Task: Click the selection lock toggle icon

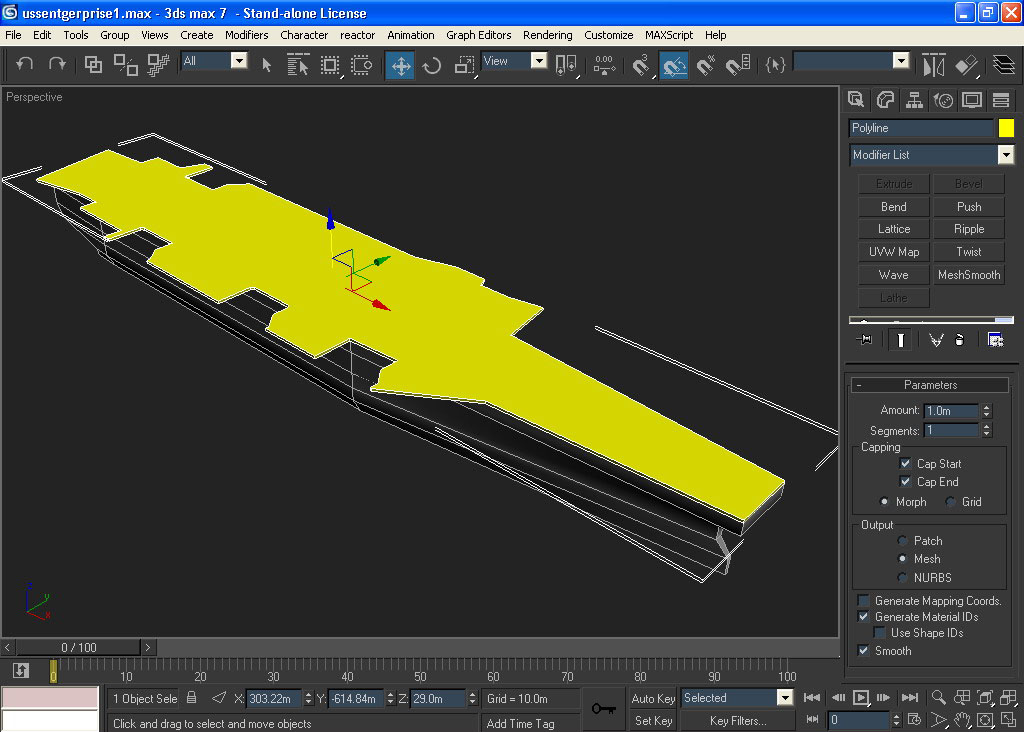Action: click(x=191, y=698)
